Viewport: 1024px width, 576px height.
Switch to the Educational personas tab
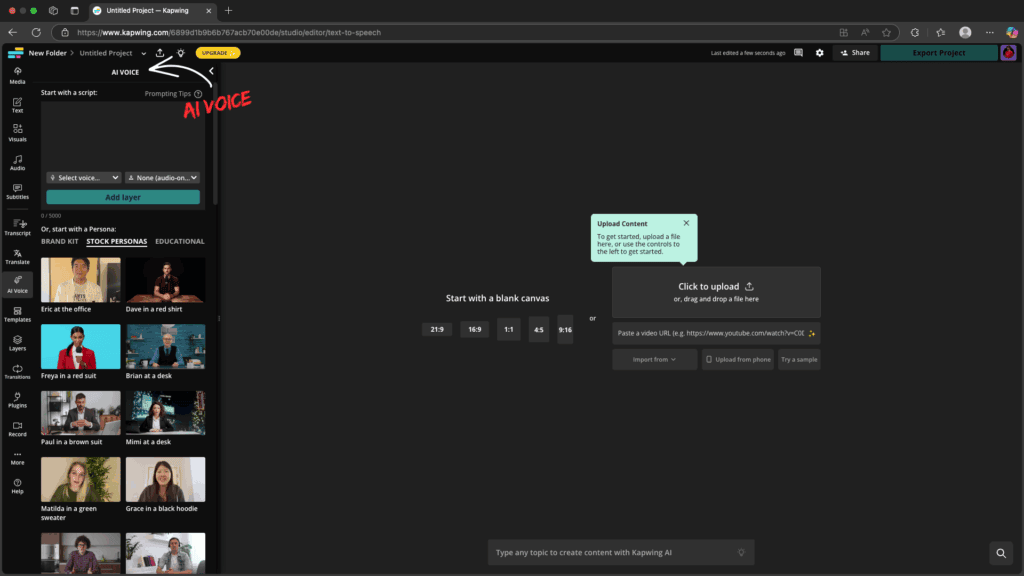point(180,241)
